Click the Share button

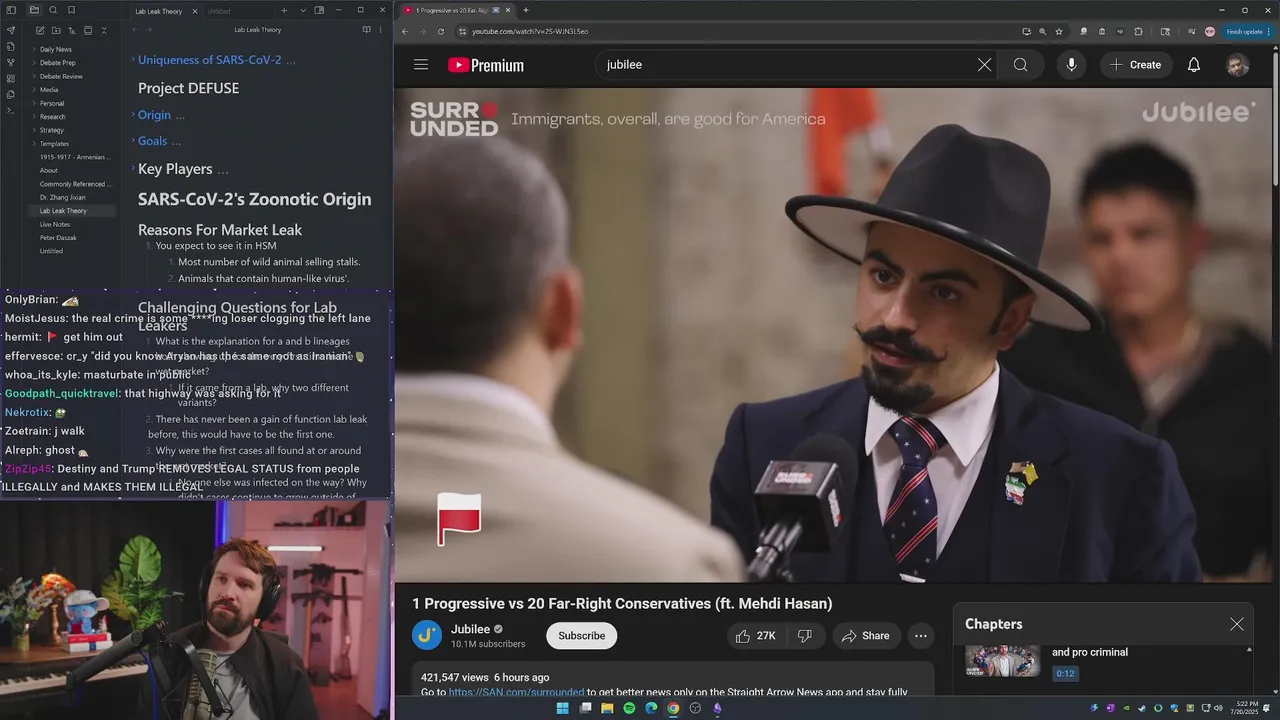[x=866, y=636]
